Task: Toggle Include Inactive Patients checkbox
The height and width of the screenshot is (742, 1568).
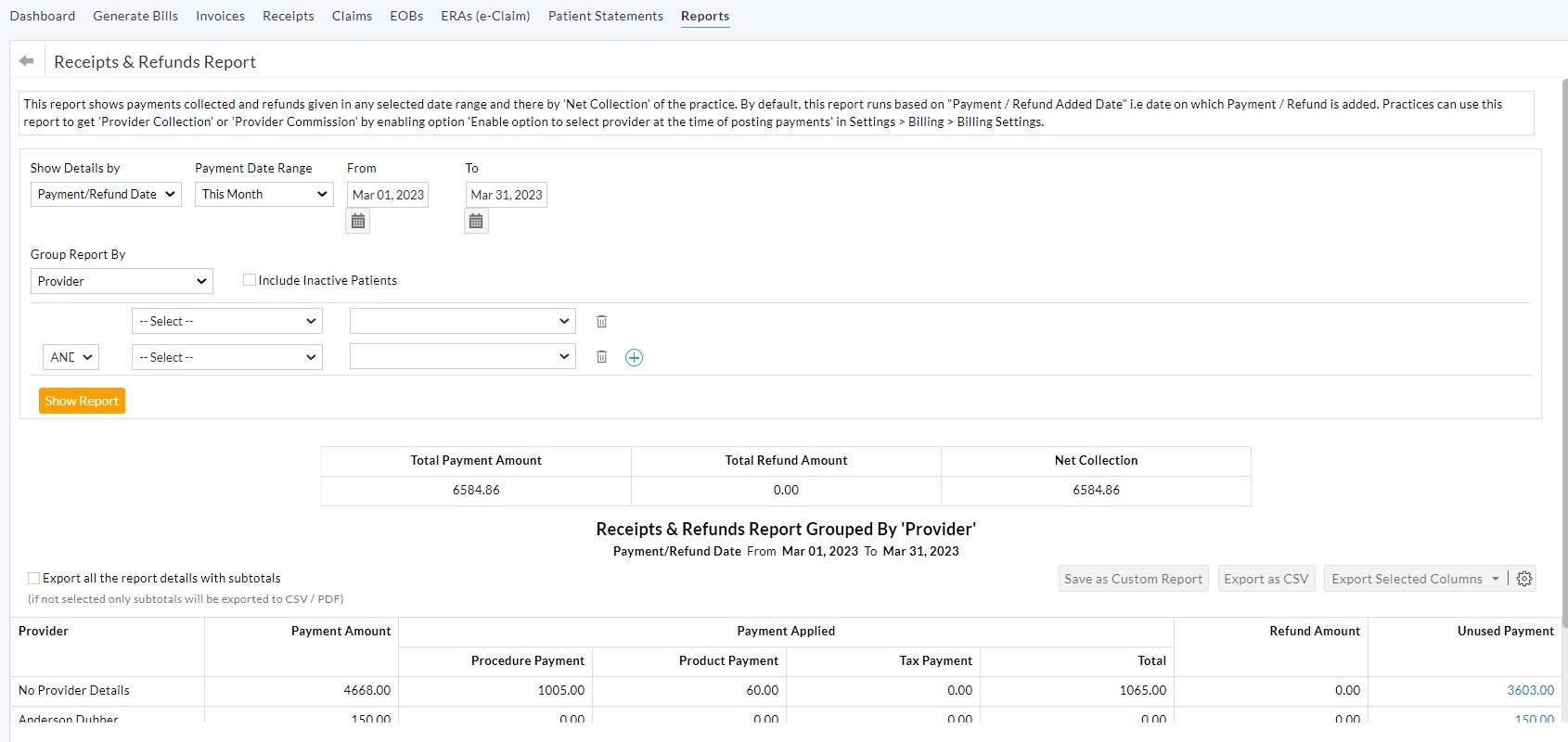Action: (249, 280)
